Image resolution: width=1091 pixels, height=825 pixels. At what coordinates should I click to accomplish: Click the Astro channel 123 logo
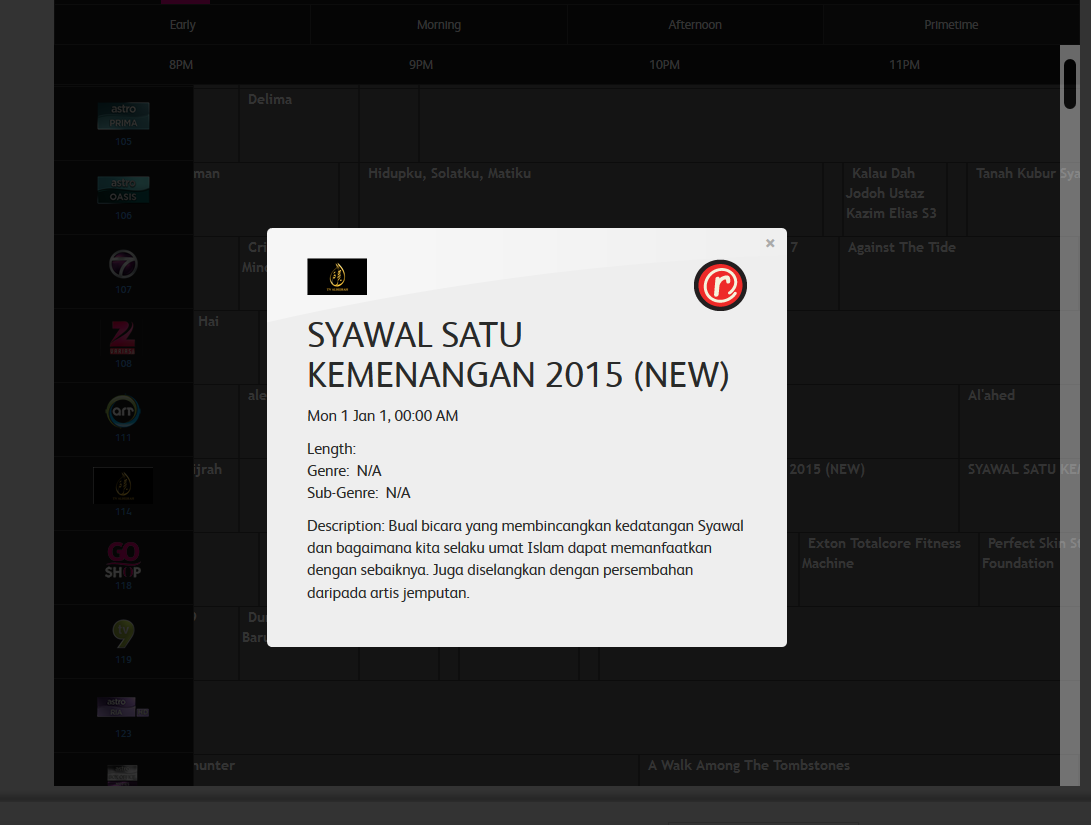pyautogui.click(x=122, y=707)
